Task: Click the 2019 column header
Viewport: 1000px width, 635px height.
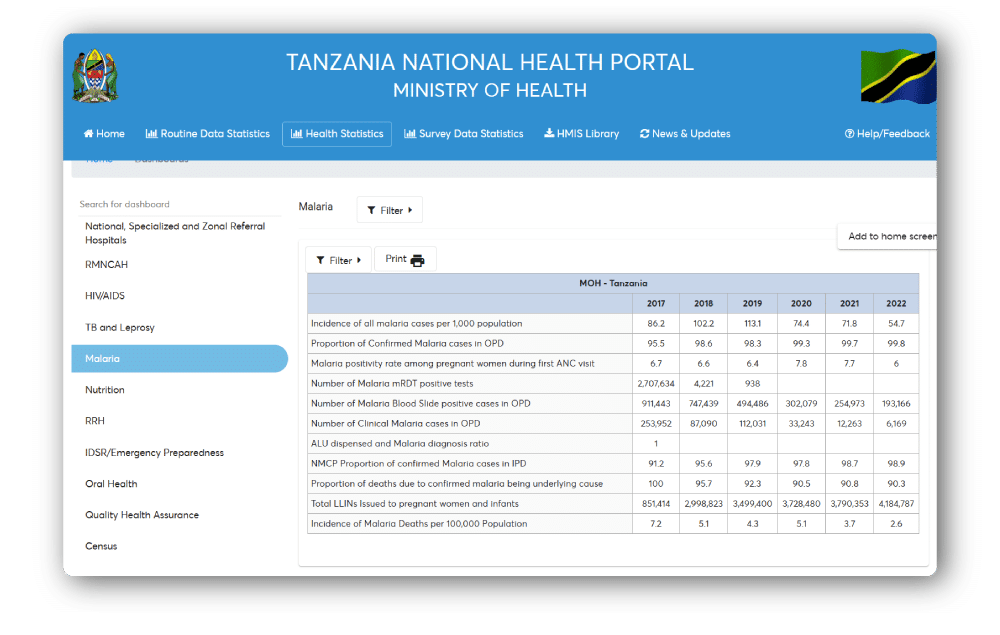Action: (753, 303)
